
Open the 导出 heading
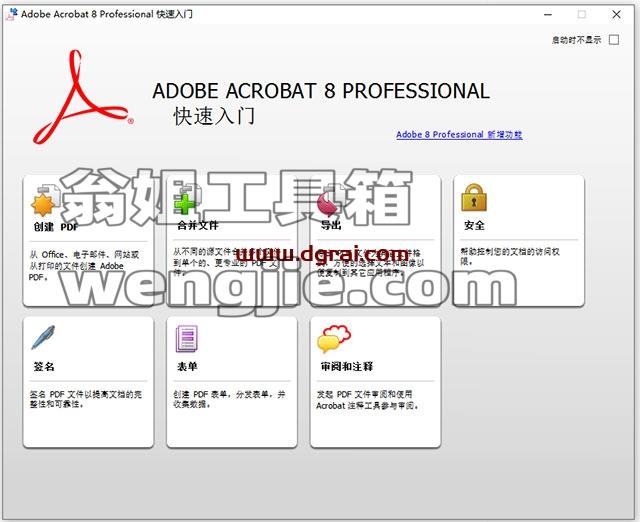331,225
